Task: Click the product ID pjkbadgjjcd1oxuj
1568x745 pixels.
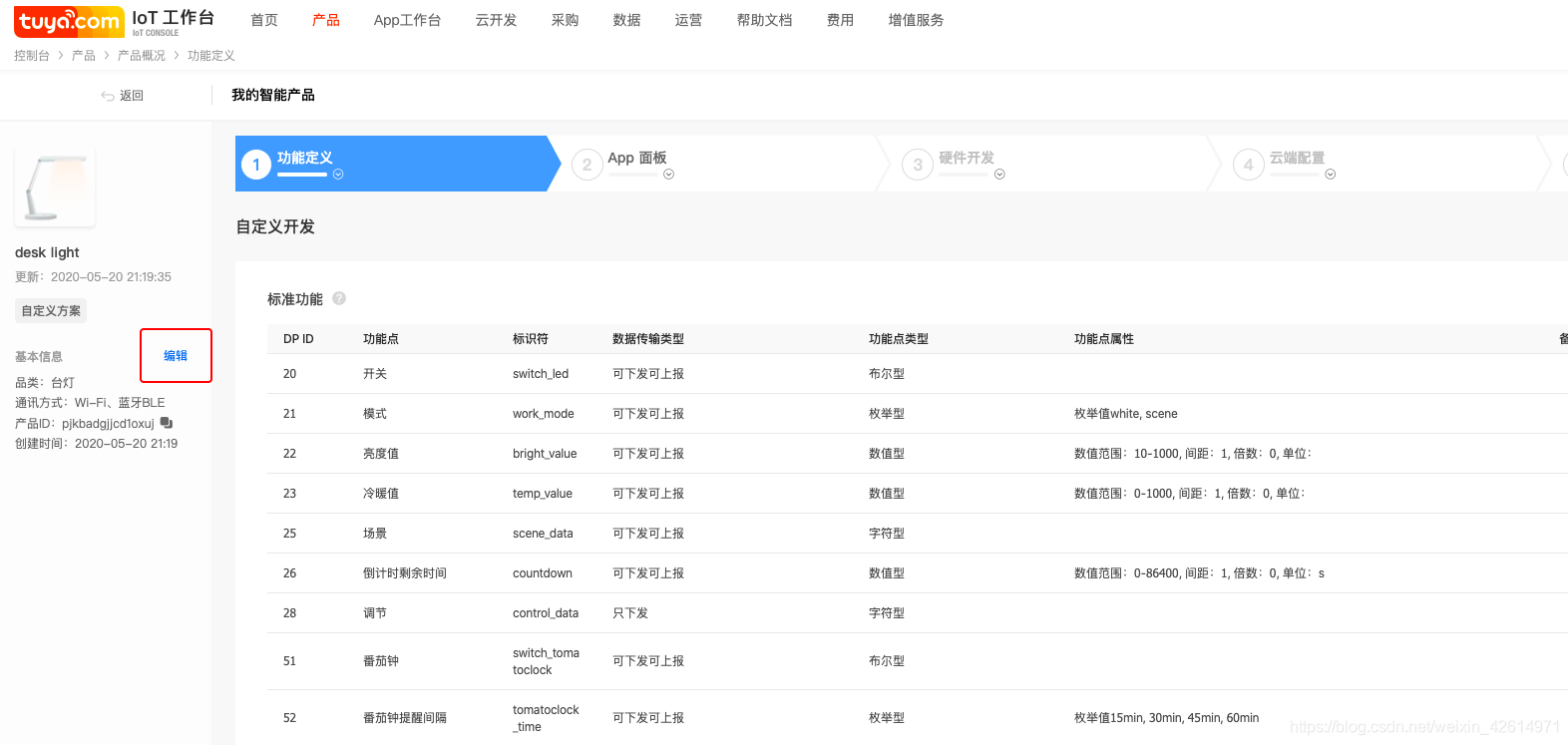Action: click(108, 424)
